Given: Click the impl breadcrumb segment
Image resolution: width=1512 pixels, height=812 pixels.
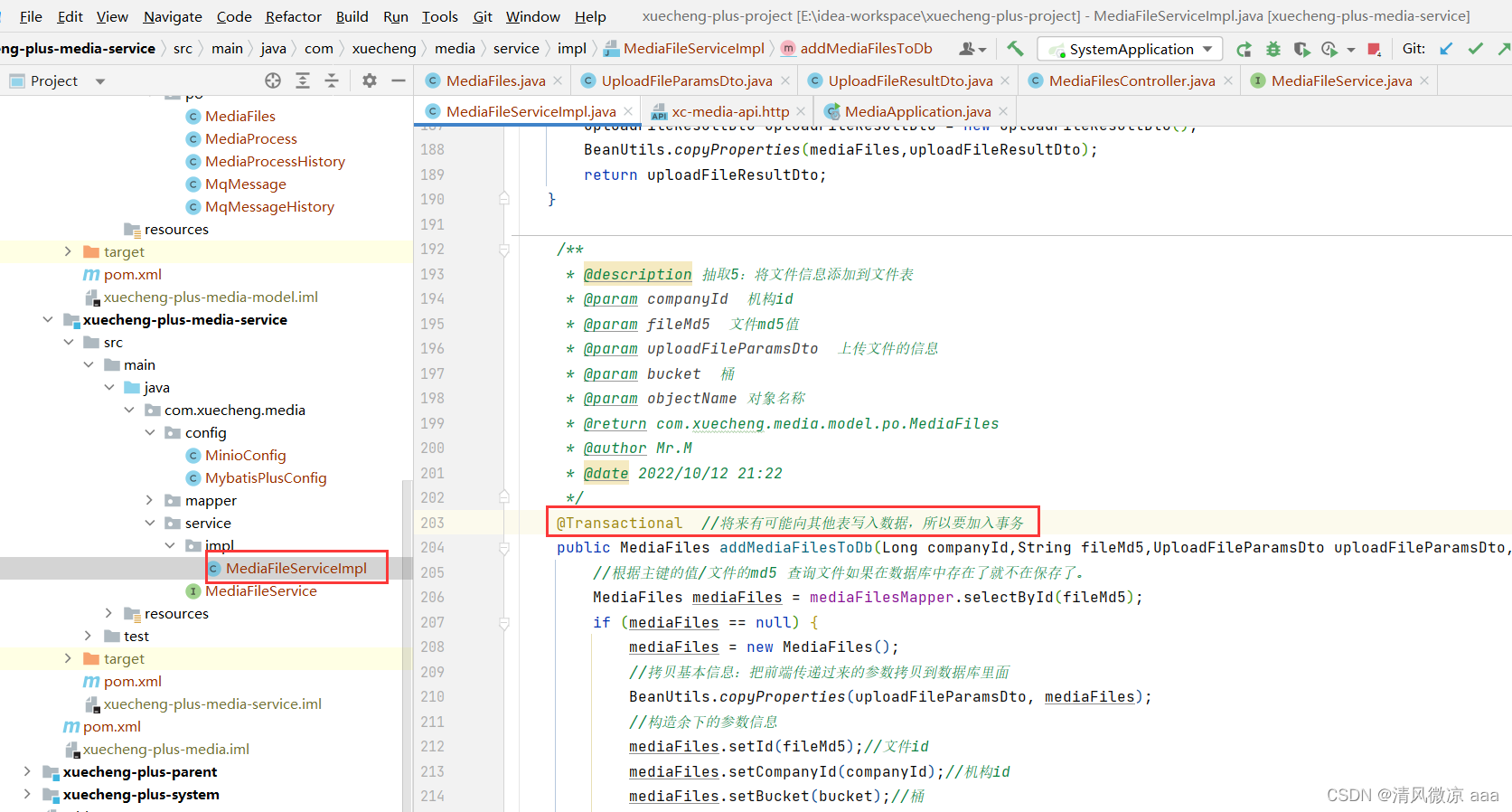Looking at the screenshot, I should (x=571, y=48).
